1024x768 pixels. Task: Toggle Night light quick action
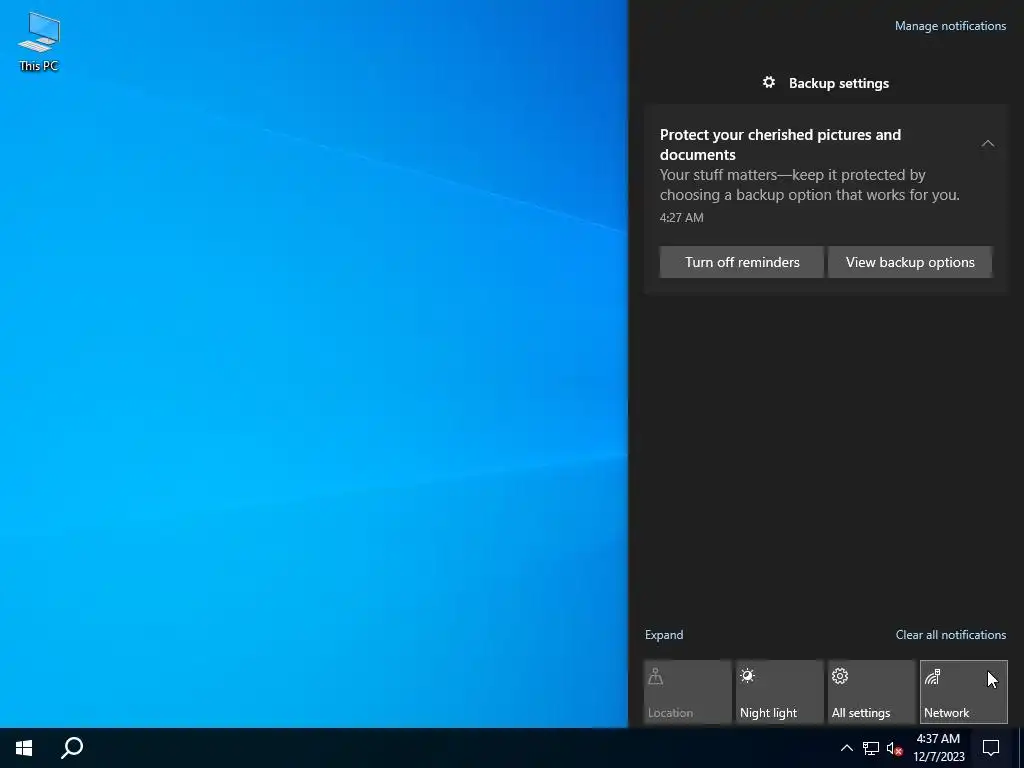pyautogui.click(x=779, y=692)
